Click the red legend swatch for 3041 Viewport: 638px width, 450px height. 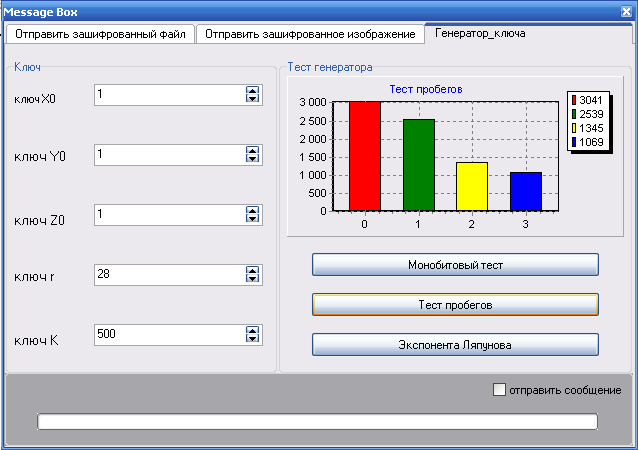click(x=574, y=100)
